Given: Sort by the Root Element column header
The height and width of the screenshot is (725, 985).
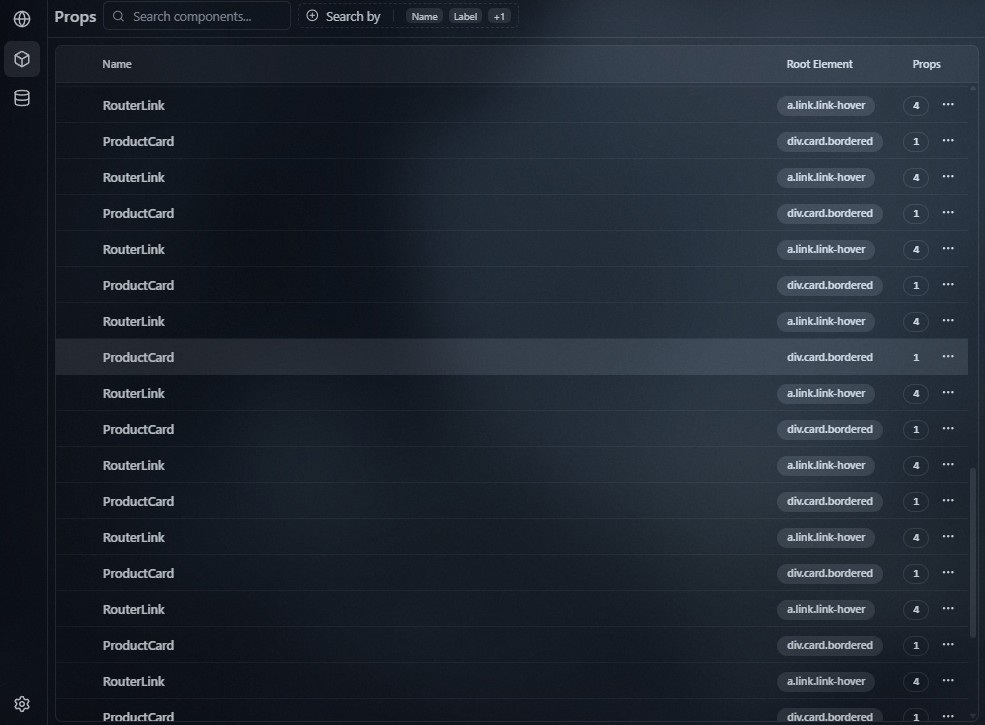Looking at the screenshot, I should click(x=819, y=64).
